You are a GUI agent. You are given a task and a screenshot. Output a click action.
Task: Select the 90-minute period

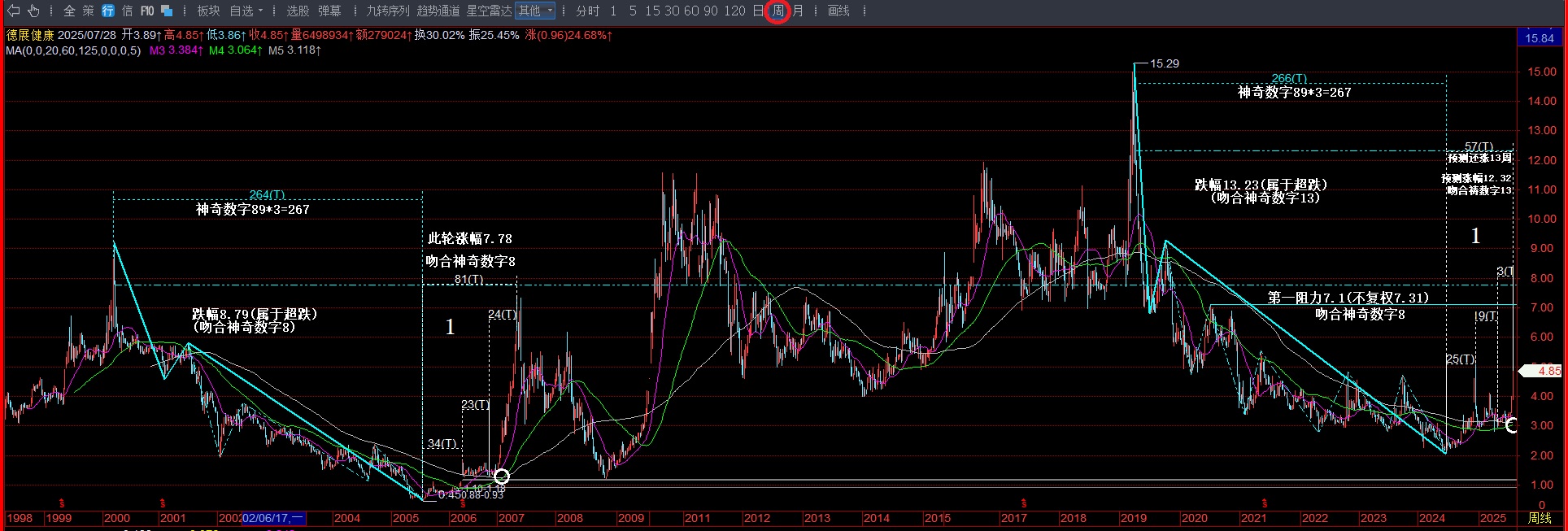tap(711, 11)
